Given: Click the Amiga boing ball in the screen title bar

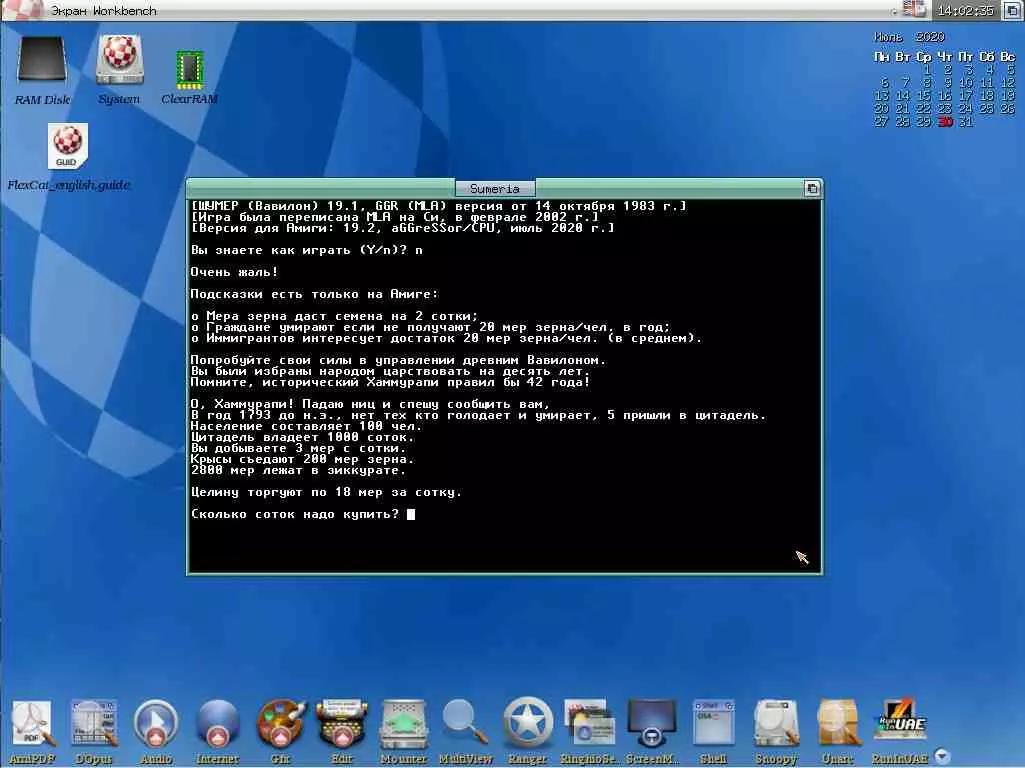Looking at the screenshot, I should 25,9.
